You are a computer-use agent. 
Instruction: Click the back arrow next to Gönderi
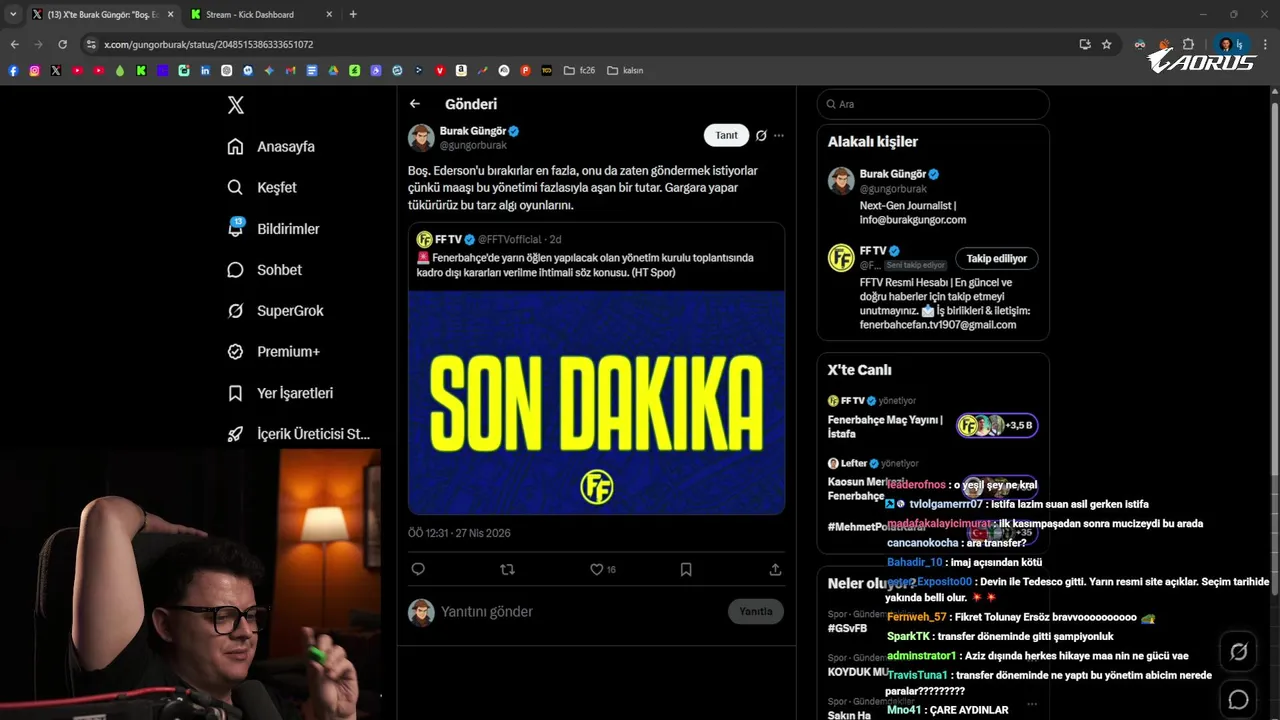pos(415,104)
